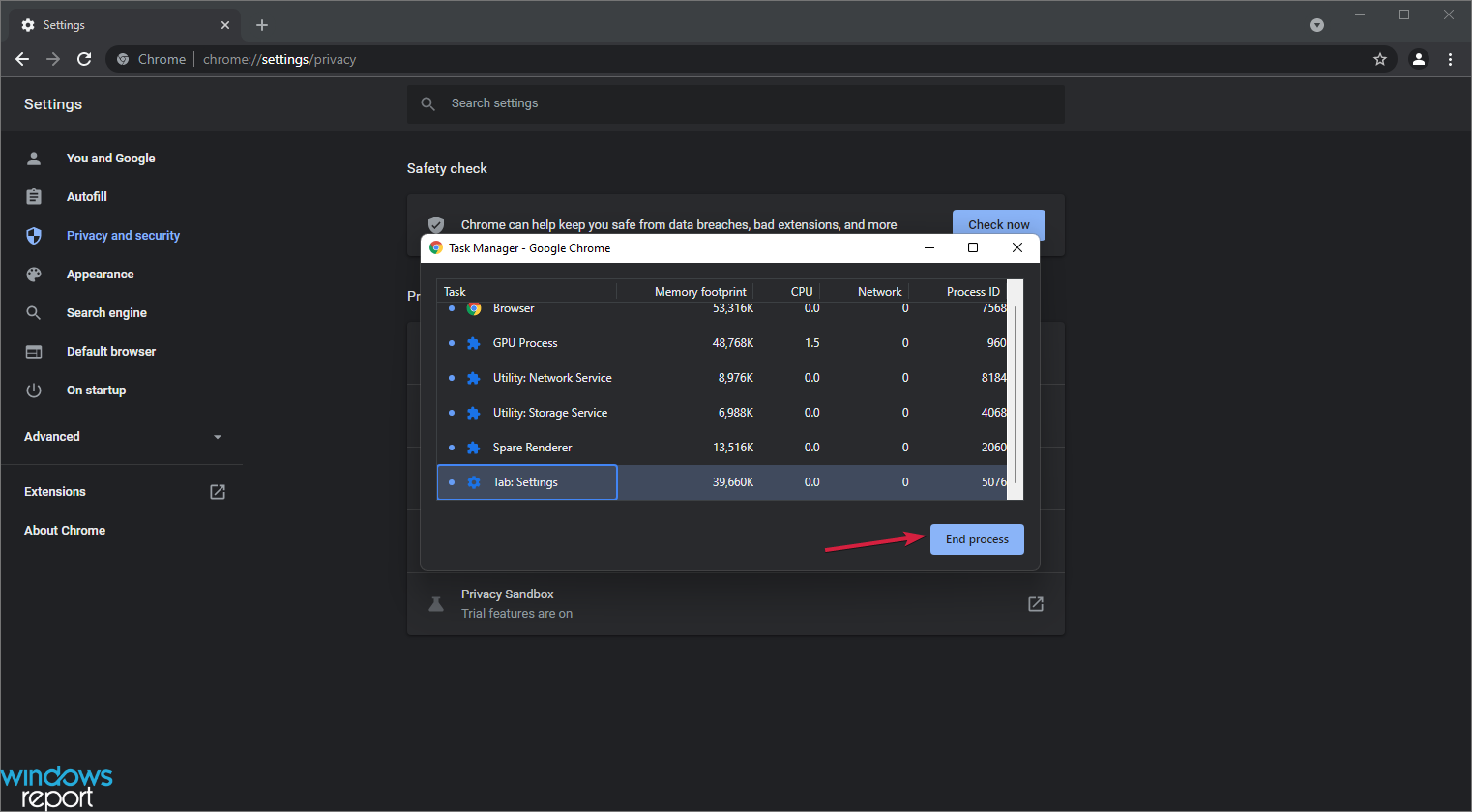Click the Appearance palette icon
Viewport: 1472px width, 812px height.
tap(34, 274)
